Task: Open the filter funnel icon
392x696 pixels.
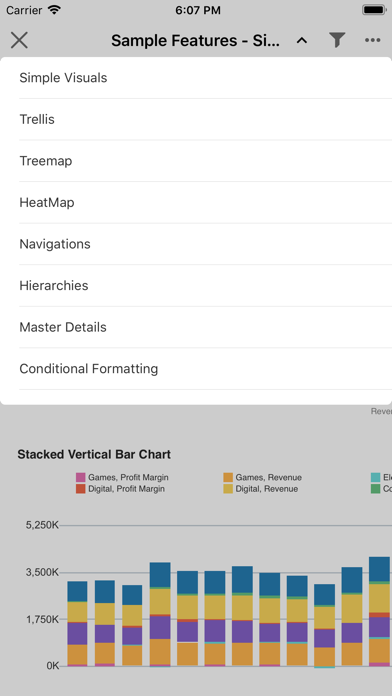Action: coord(337,40)
